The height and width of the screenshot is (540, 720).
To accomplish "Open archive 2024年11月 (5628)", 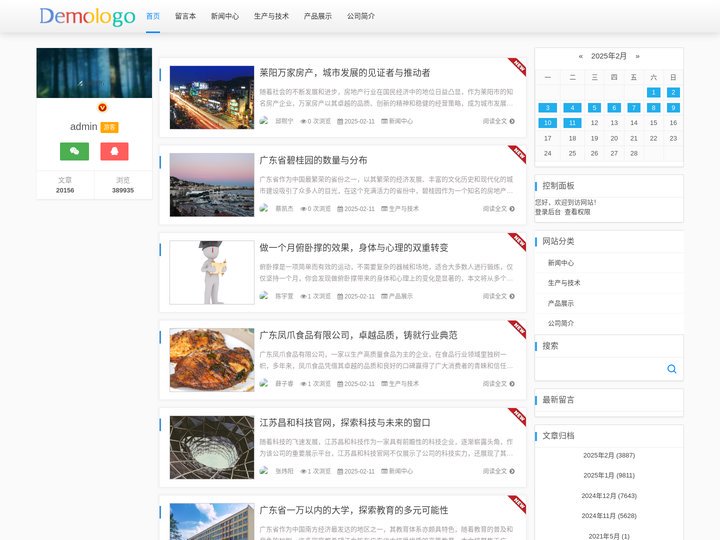I will (609, 516).
